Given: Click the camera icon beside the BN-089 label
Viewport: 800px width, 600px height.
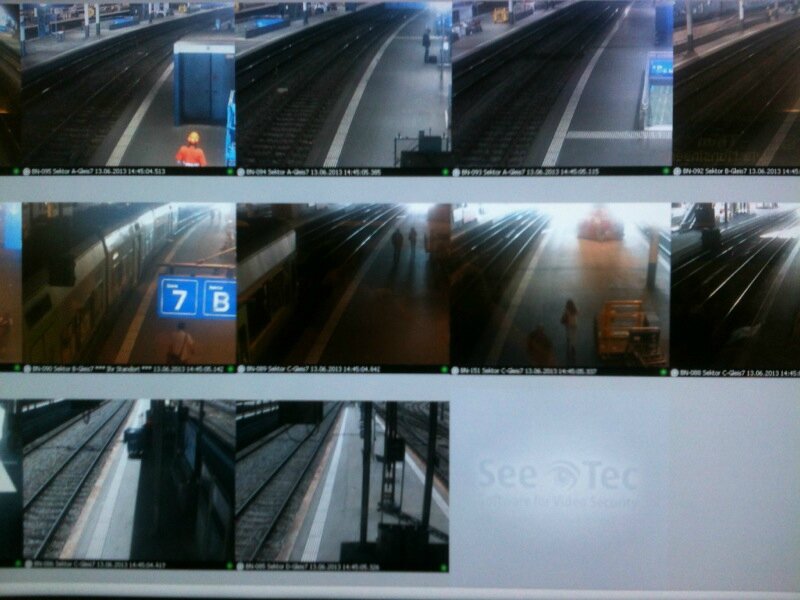Looking at the screenshot, I should [x=241, y=369].
